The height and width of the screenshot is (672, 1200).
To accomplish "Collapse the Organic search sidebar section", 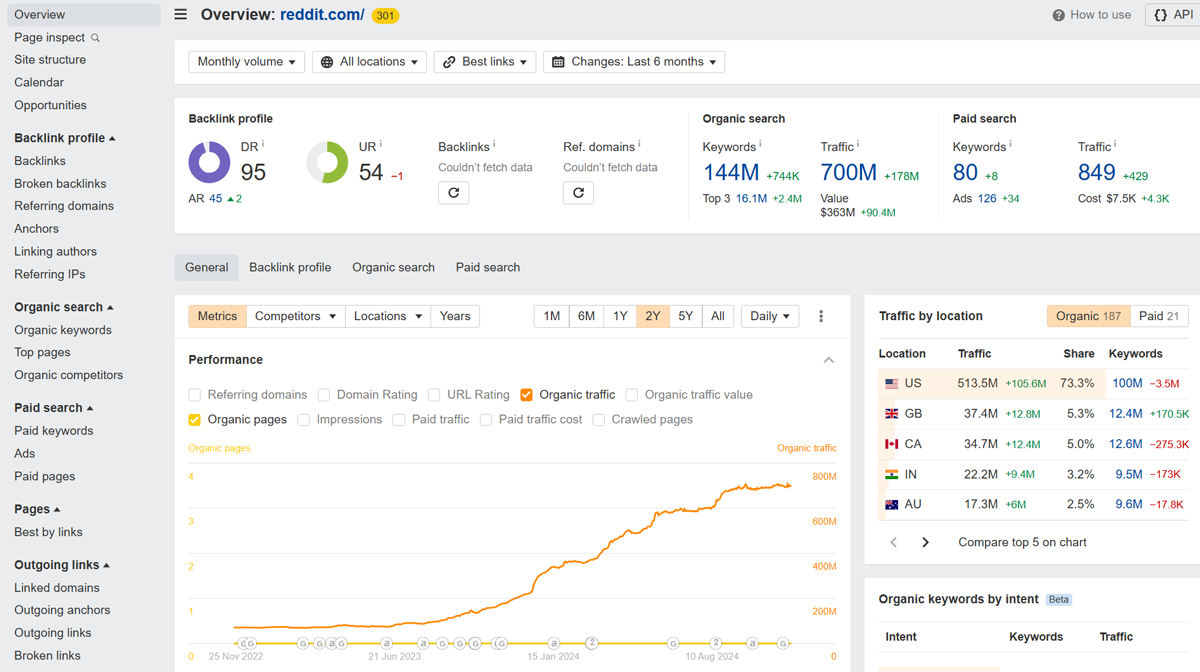I will [64, 307].
